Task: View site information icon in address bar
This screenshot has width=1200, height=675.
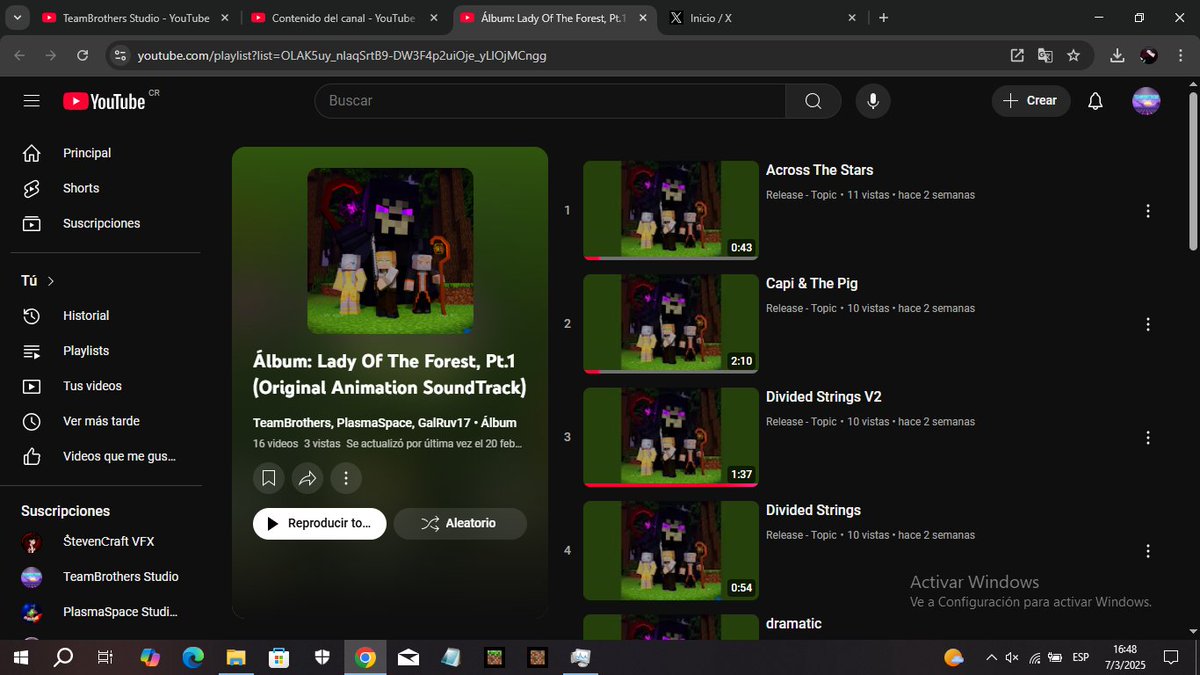Action: point(119,56)
